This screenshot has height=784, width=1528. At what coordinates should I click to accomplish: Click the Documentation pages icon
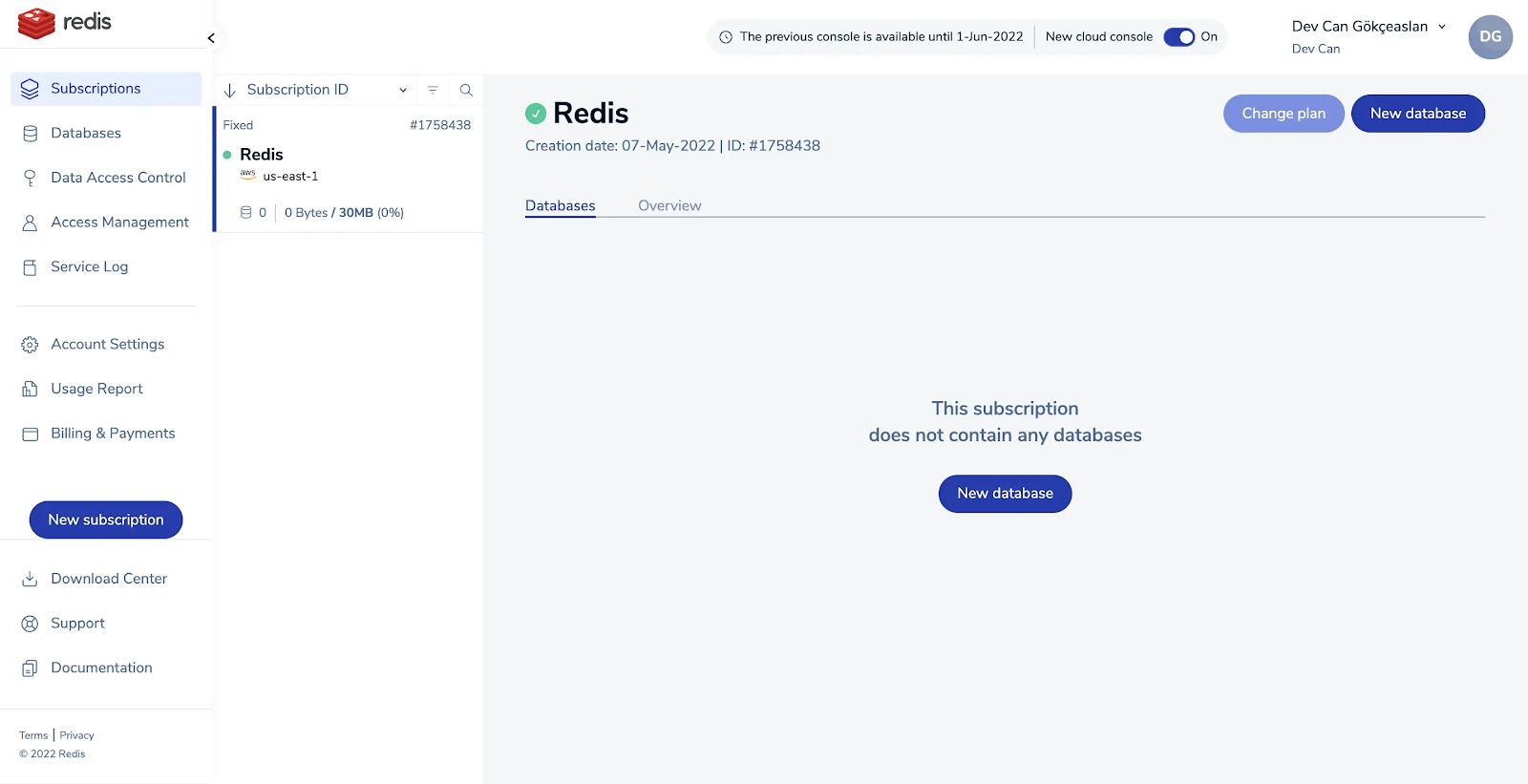tap(30, 668)
